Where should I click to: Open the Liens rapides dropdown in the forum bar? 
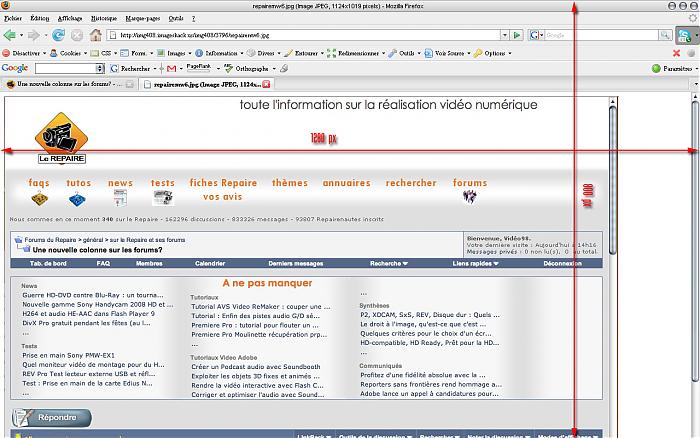475,263
